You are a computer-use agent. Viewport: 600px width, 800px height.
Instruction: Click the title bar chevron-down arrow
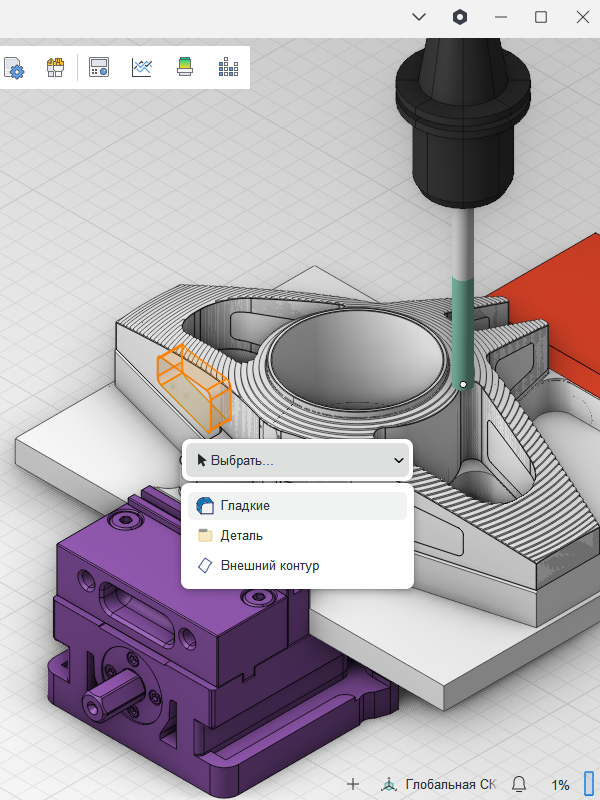point(419,17)
